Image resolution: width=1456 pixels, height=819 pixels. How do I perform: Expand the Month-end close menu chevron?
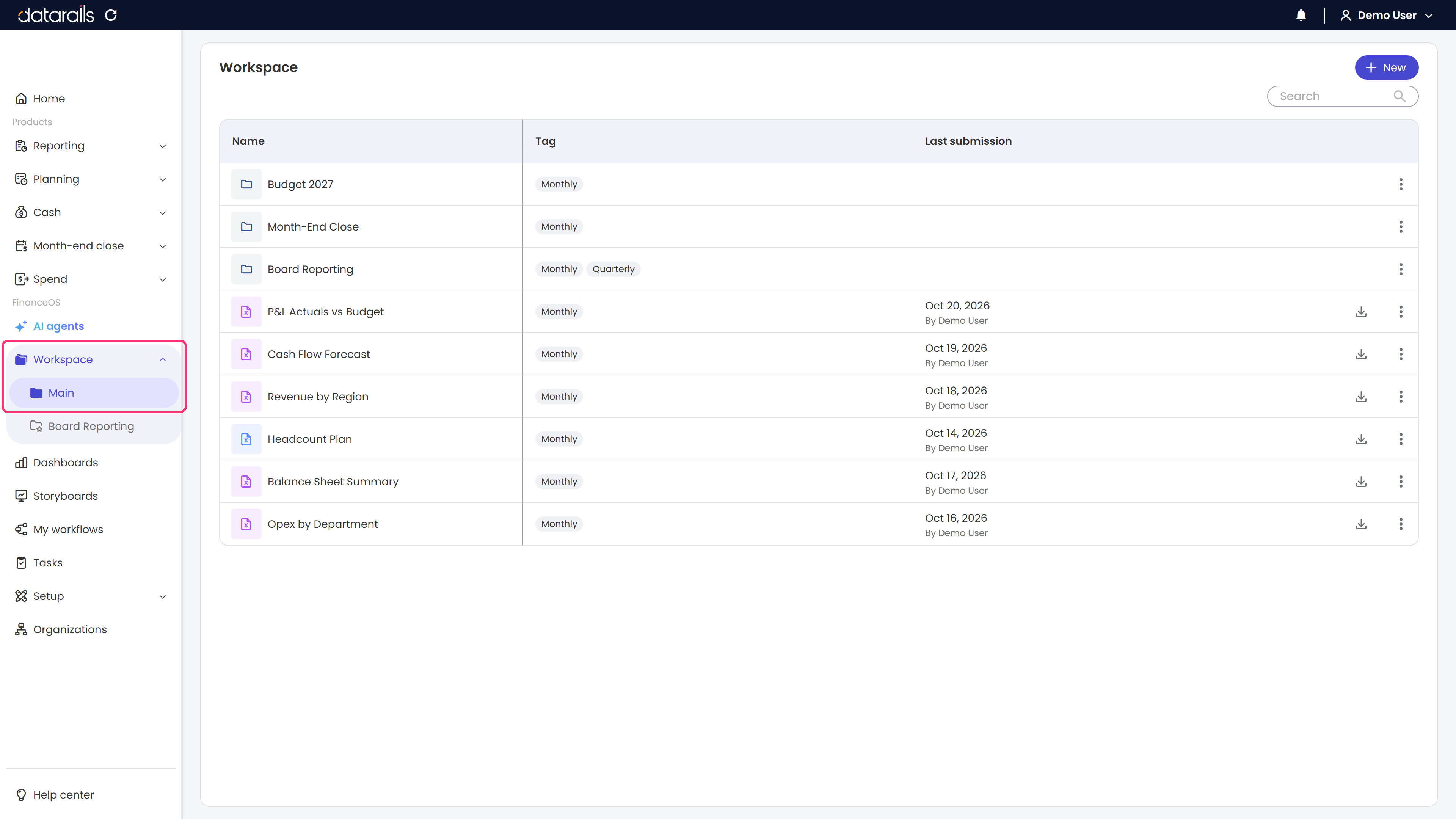click(x=163, y=246)
